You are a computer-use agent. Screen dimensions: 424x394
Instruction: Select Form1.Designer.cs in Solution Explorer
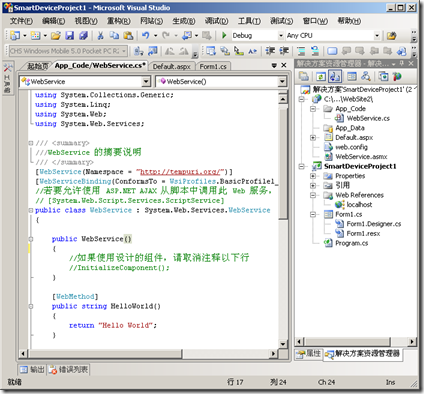tap(374, 224)
